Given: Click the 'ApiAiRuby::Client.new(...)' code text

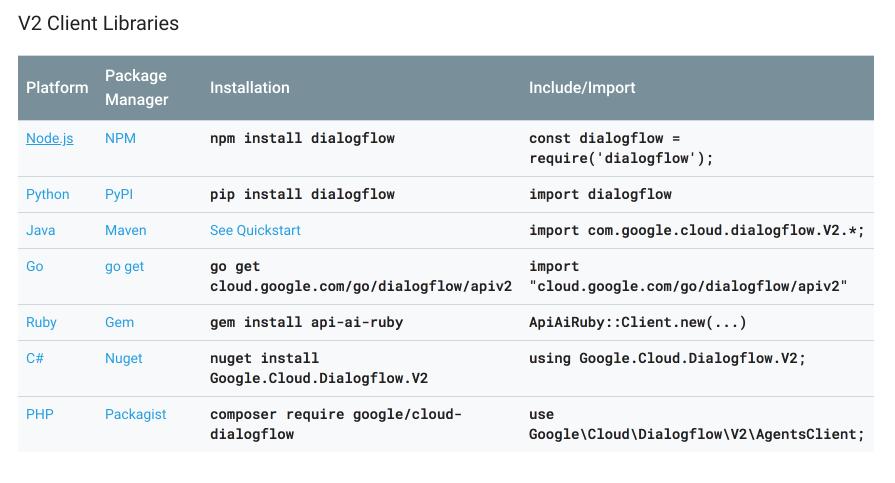Looking at the screenshot, I should tap(638, 322).
